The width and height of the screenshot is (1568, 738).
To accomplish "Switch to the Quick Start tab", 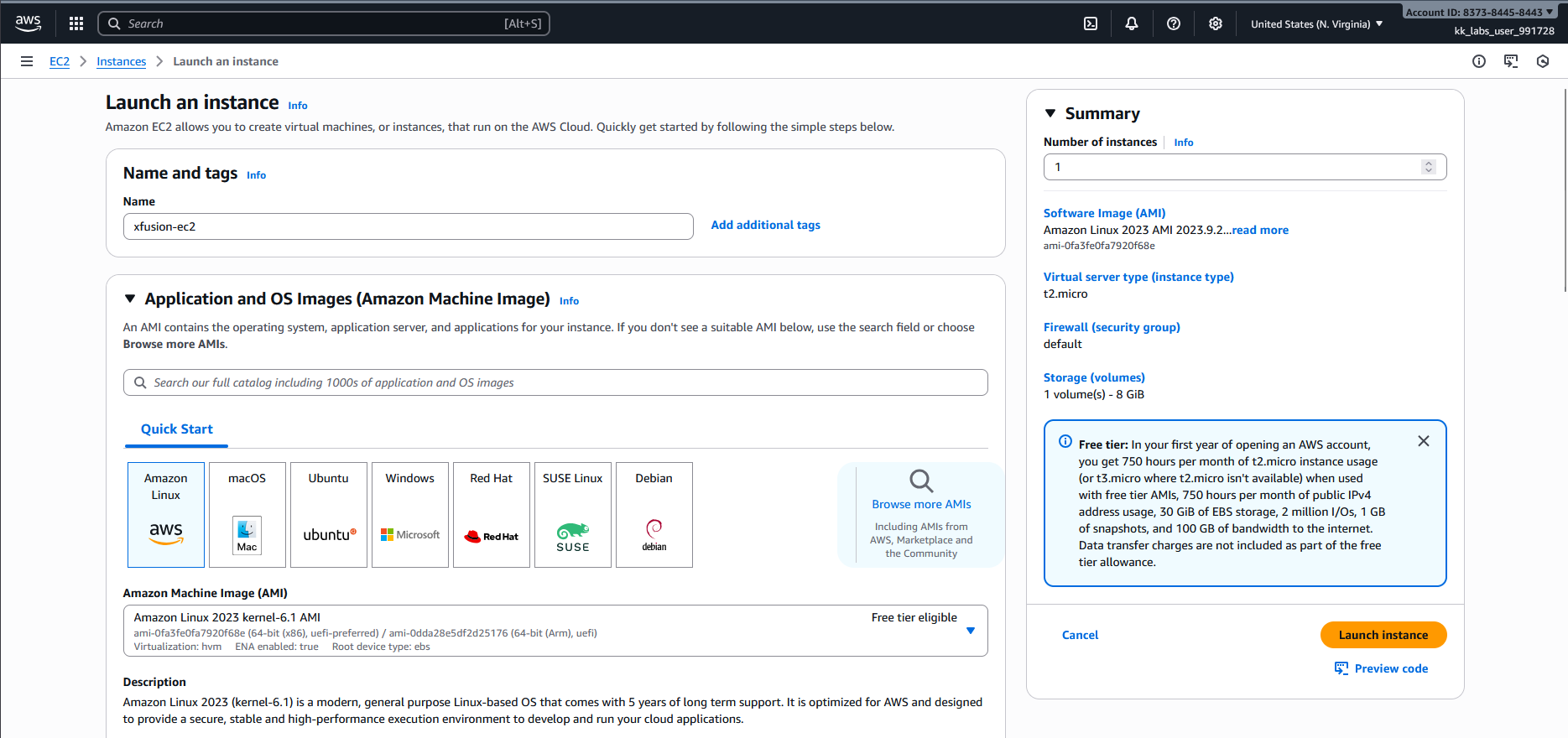I will click(177, 429).
